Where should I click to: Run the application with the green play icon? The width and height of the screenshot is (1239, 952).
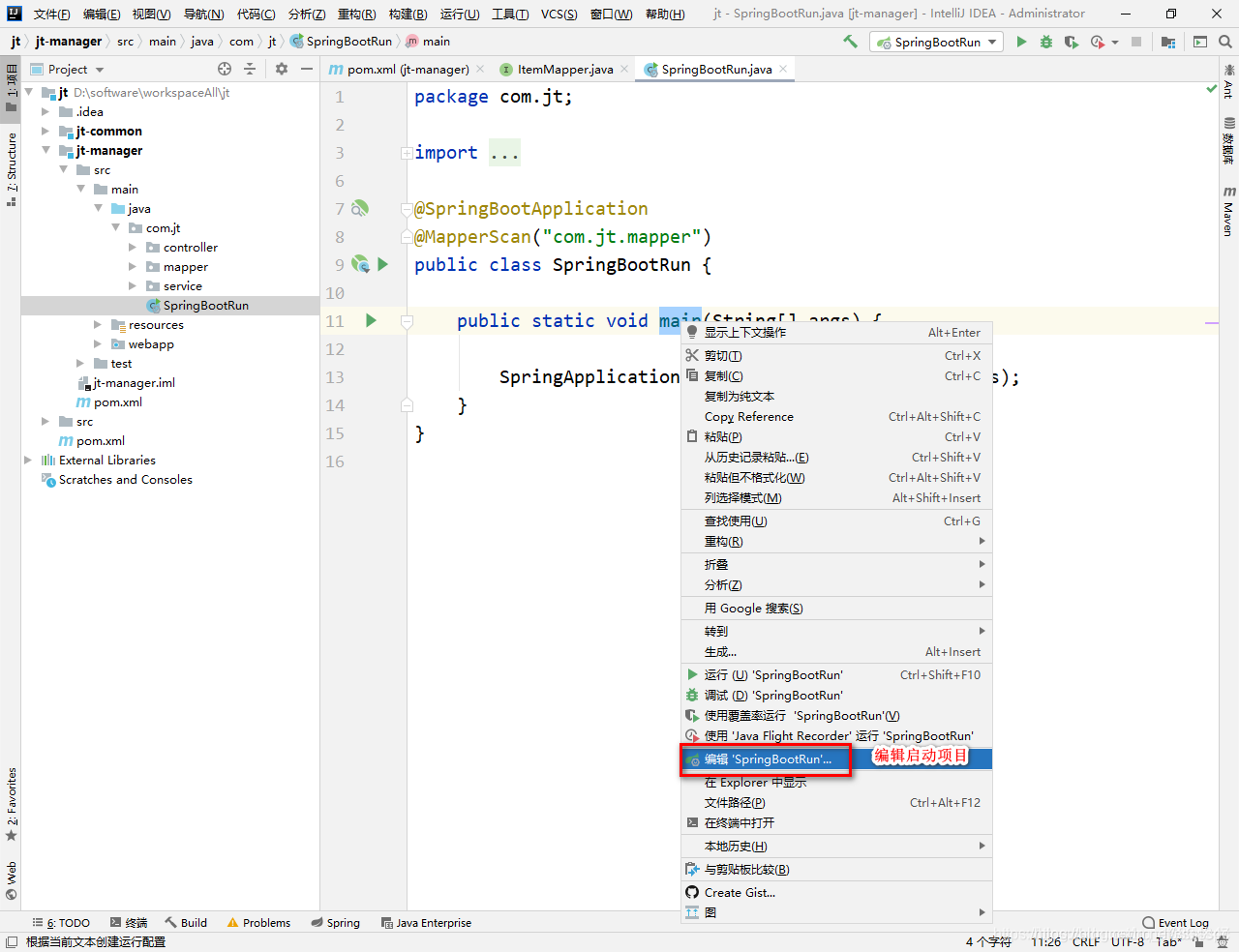pyautogui.click(x=1021, y=42)
